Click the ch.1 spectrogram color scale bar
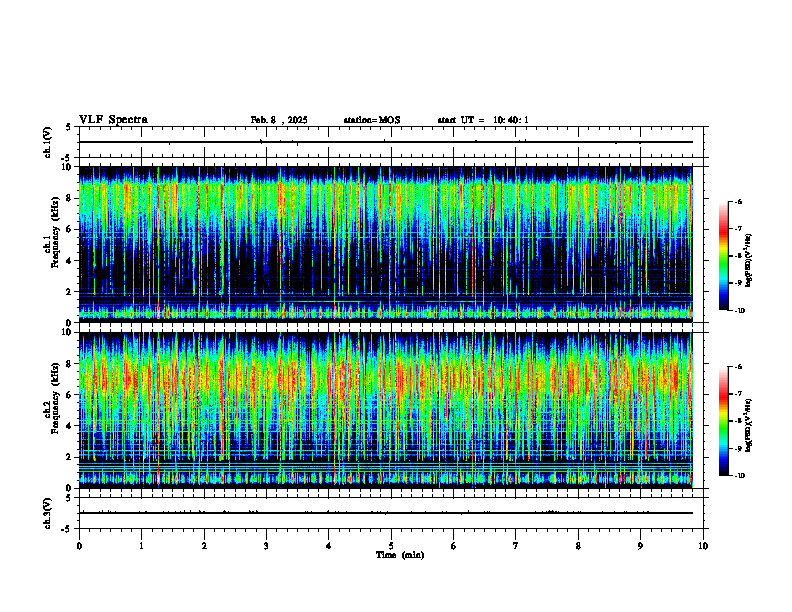 (723, 256)
